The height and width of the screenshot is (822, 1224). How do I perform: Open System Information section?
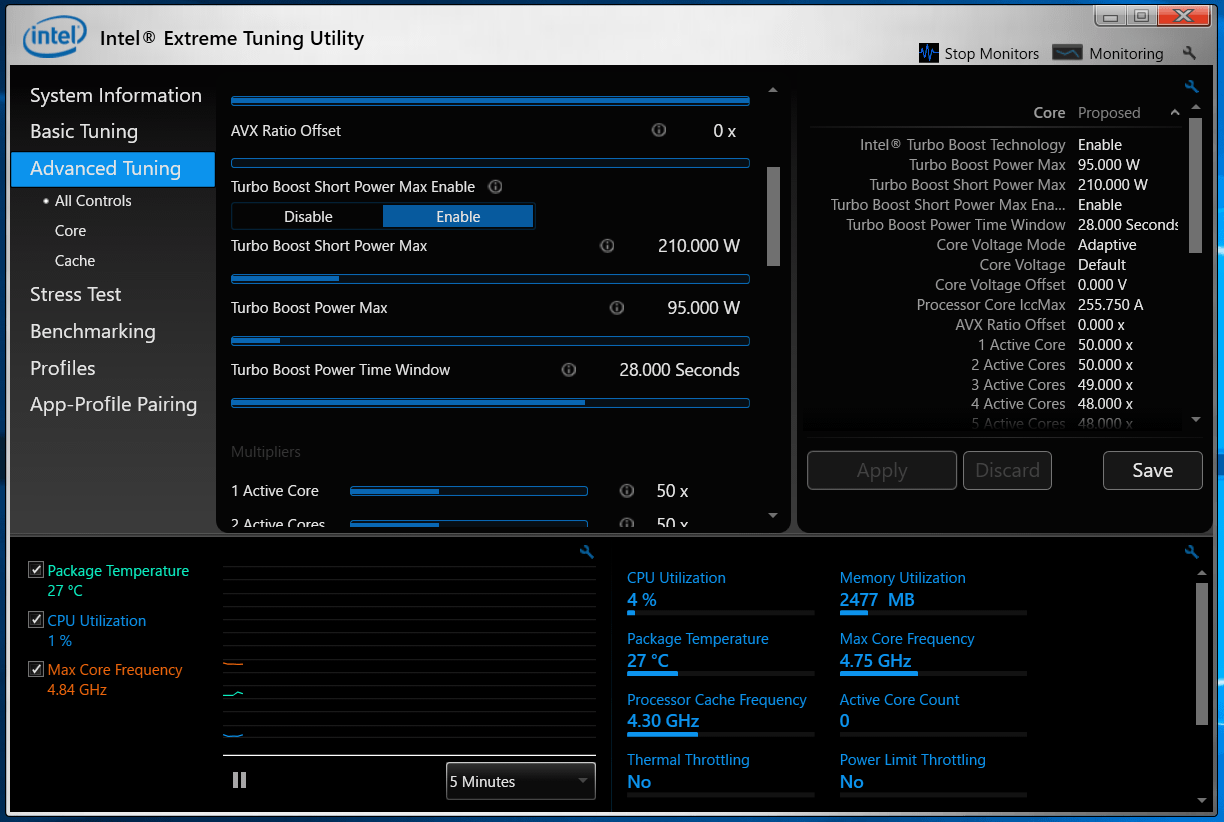click(x=116, y=95)
